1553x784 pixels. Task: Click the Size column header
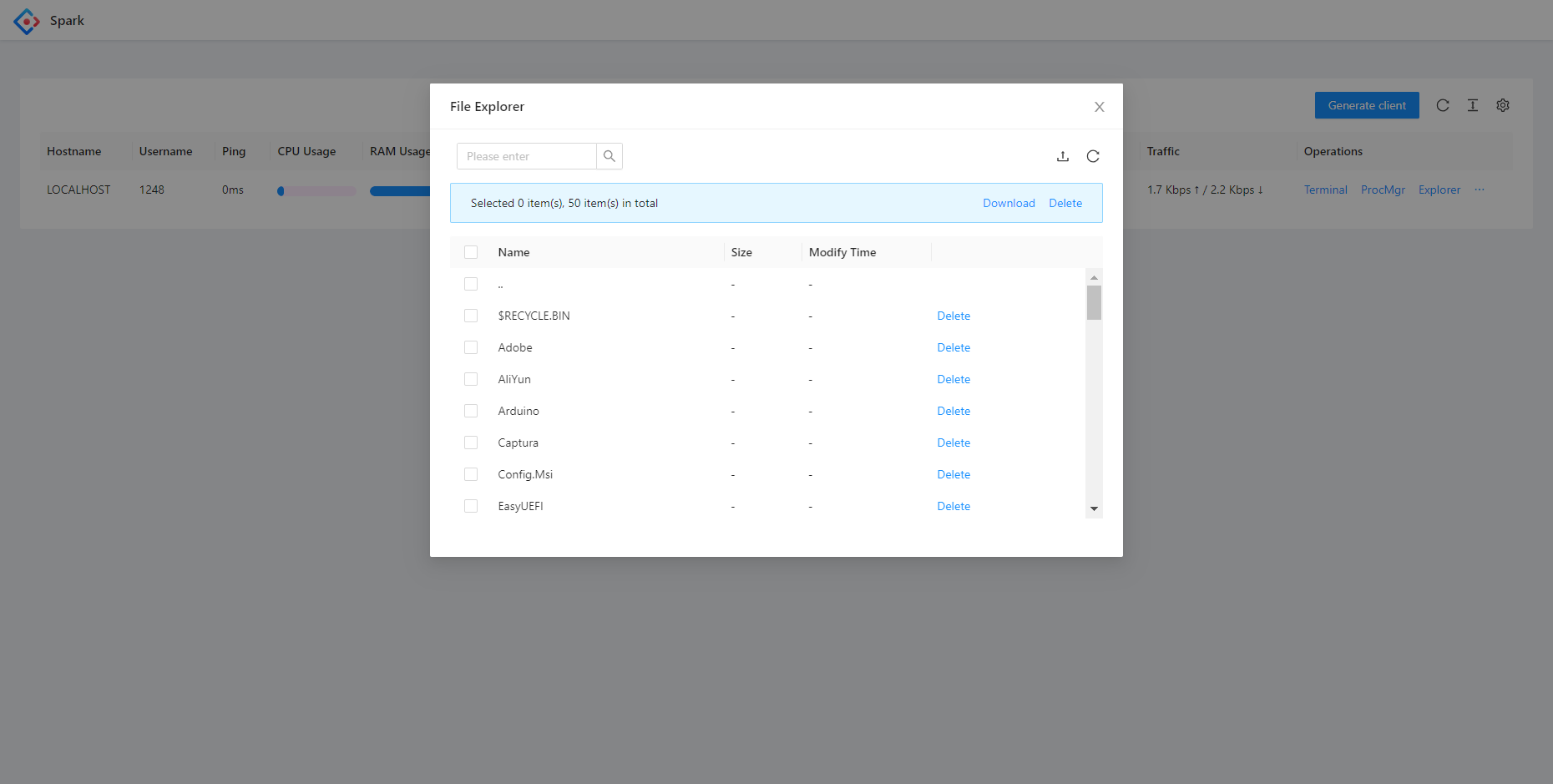pos(741,252)
